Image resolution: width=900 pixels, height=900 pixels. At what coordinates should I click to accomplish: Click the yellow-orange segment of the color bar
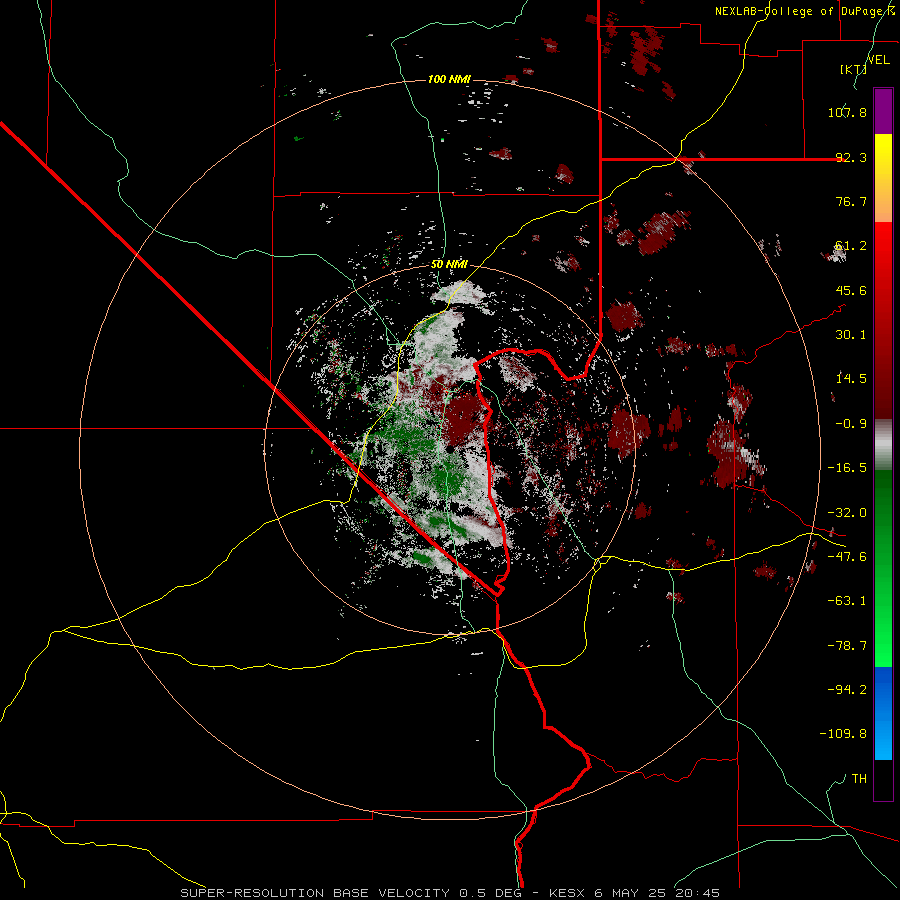pos(883,178)
